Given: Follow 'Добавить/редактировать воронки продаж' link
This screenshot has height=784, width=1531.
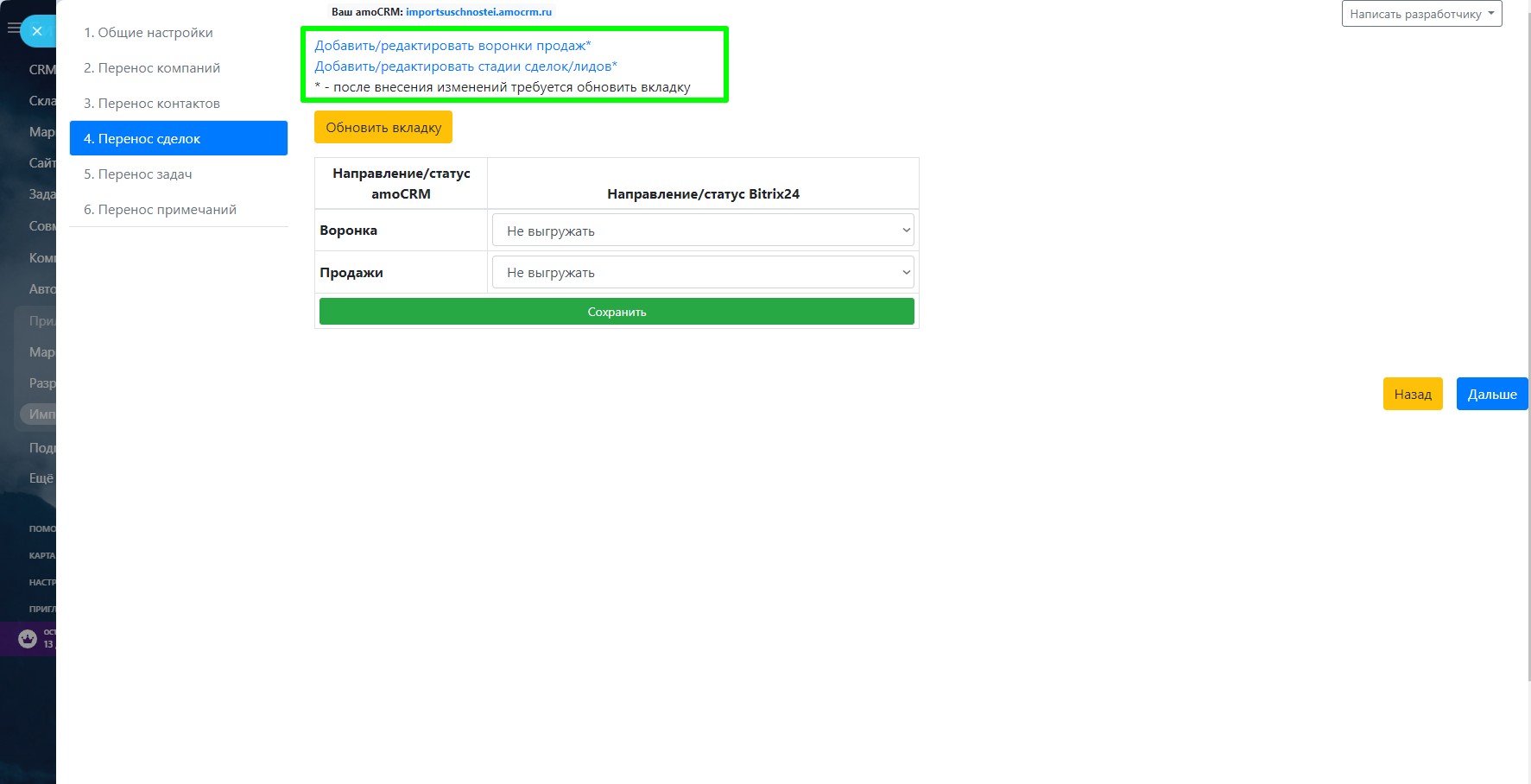Looking at the screenshot, I should point(452,46).
